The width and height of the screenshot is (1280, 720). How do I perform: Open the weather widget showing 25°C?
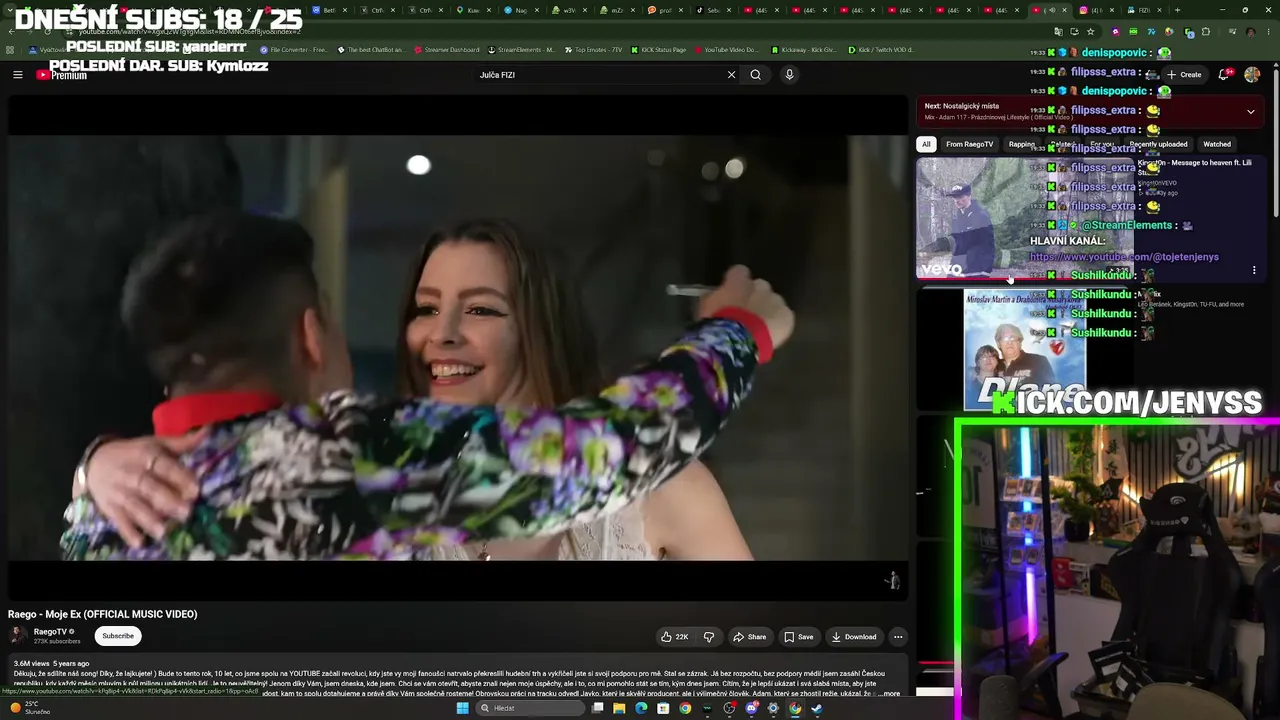point(28,708)
